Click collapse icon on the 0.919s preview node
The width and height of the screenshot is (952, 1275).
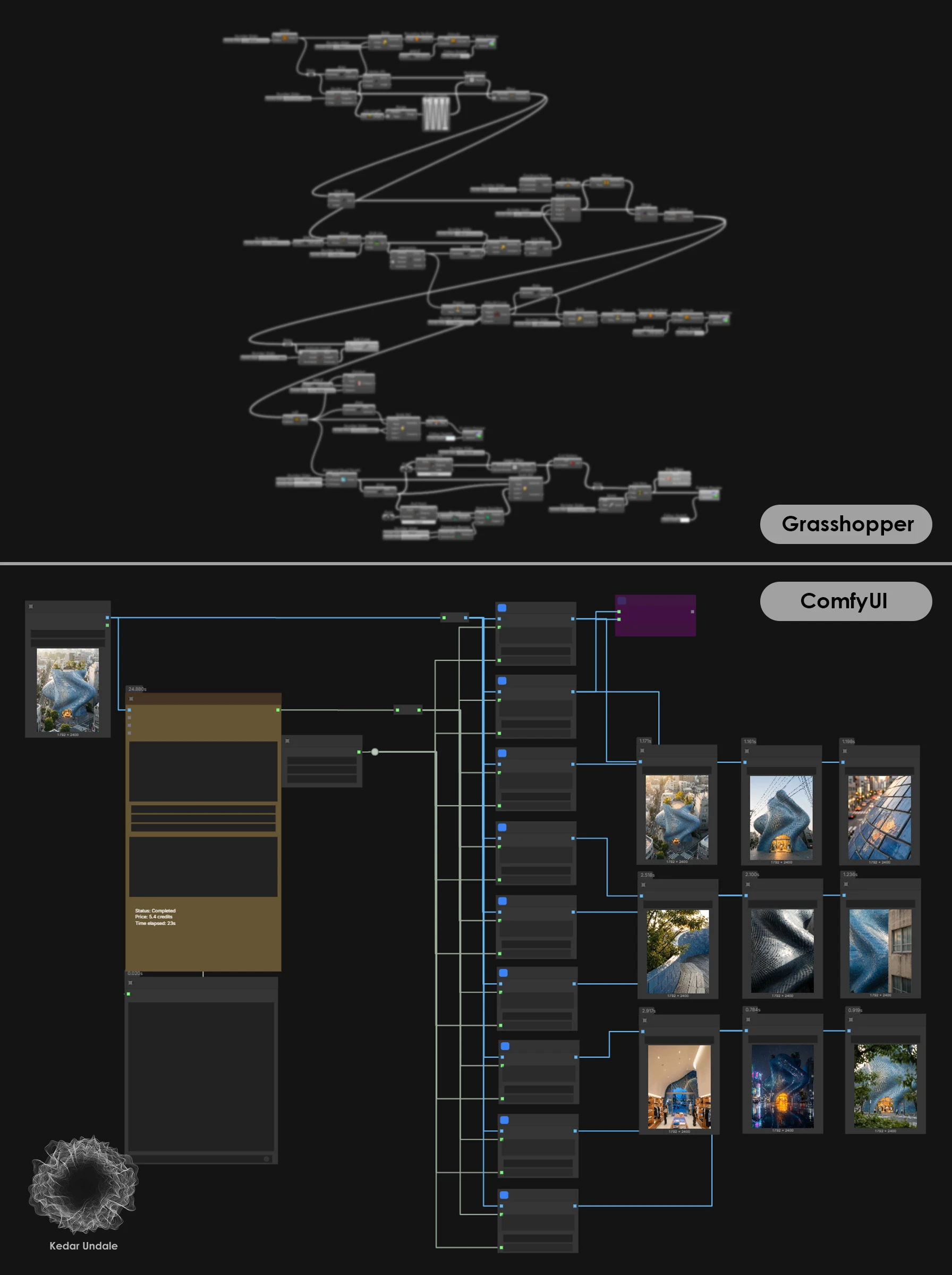pos(851,1020)
